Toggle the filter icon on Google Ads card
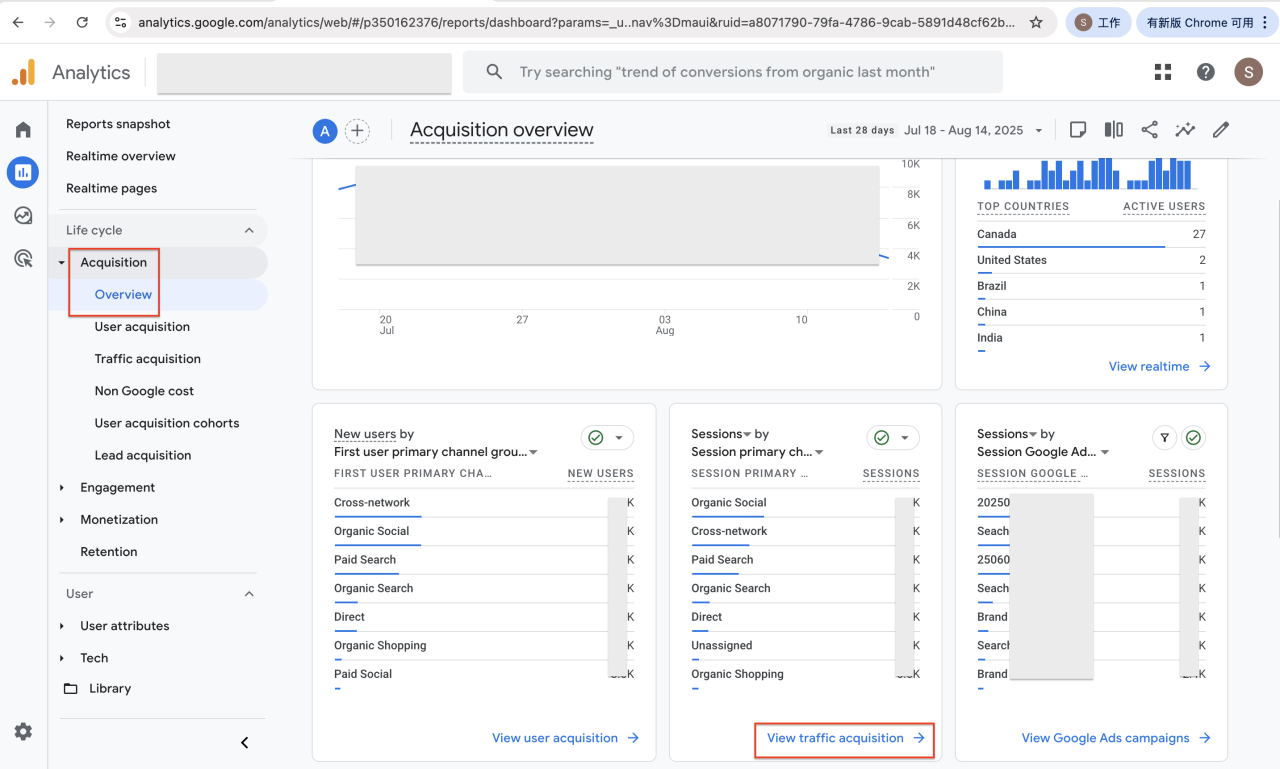The height and width of the screenshot is (769, 1280). point(1164,438)
